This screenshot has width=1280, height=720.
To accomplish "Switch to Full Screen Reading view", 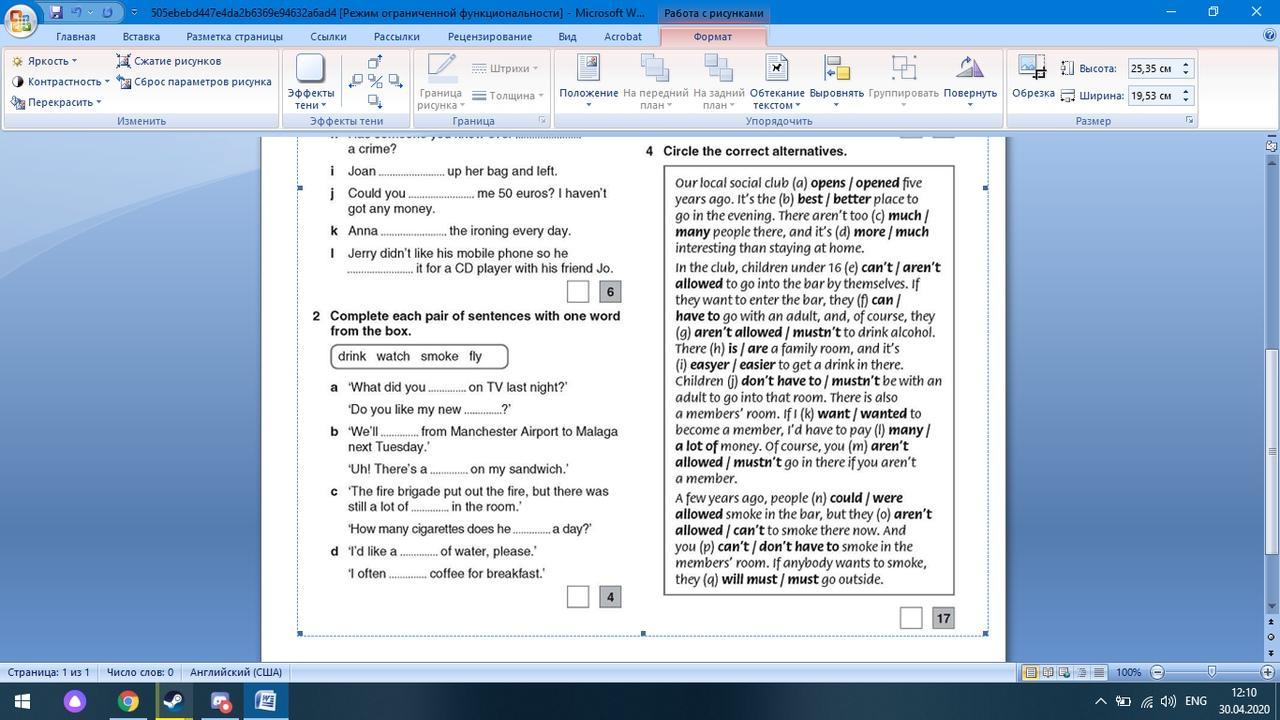I will click(1048, 673).
